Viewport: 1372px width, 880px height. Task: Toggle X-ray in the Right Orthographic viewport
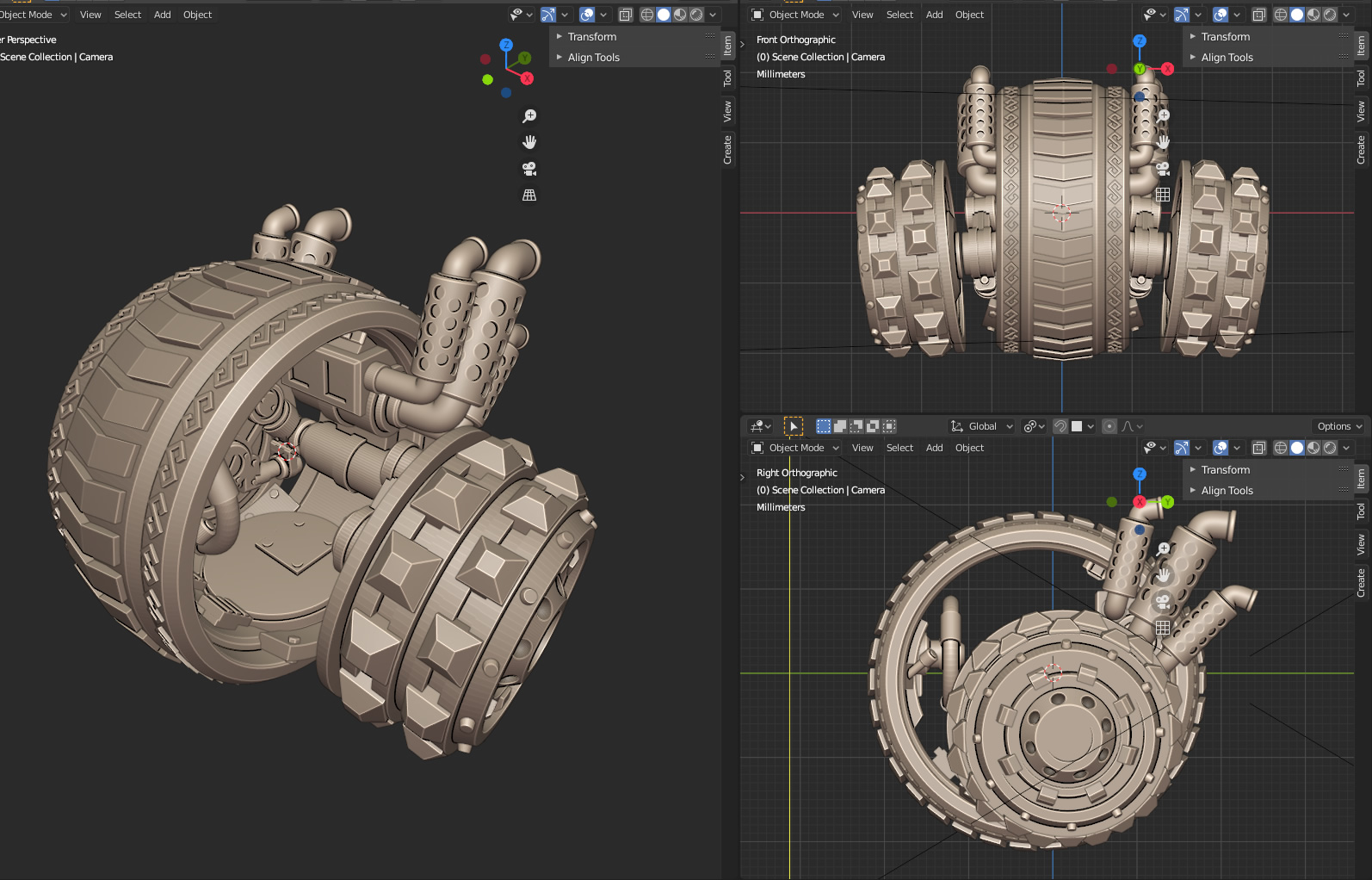(1259, 448)
